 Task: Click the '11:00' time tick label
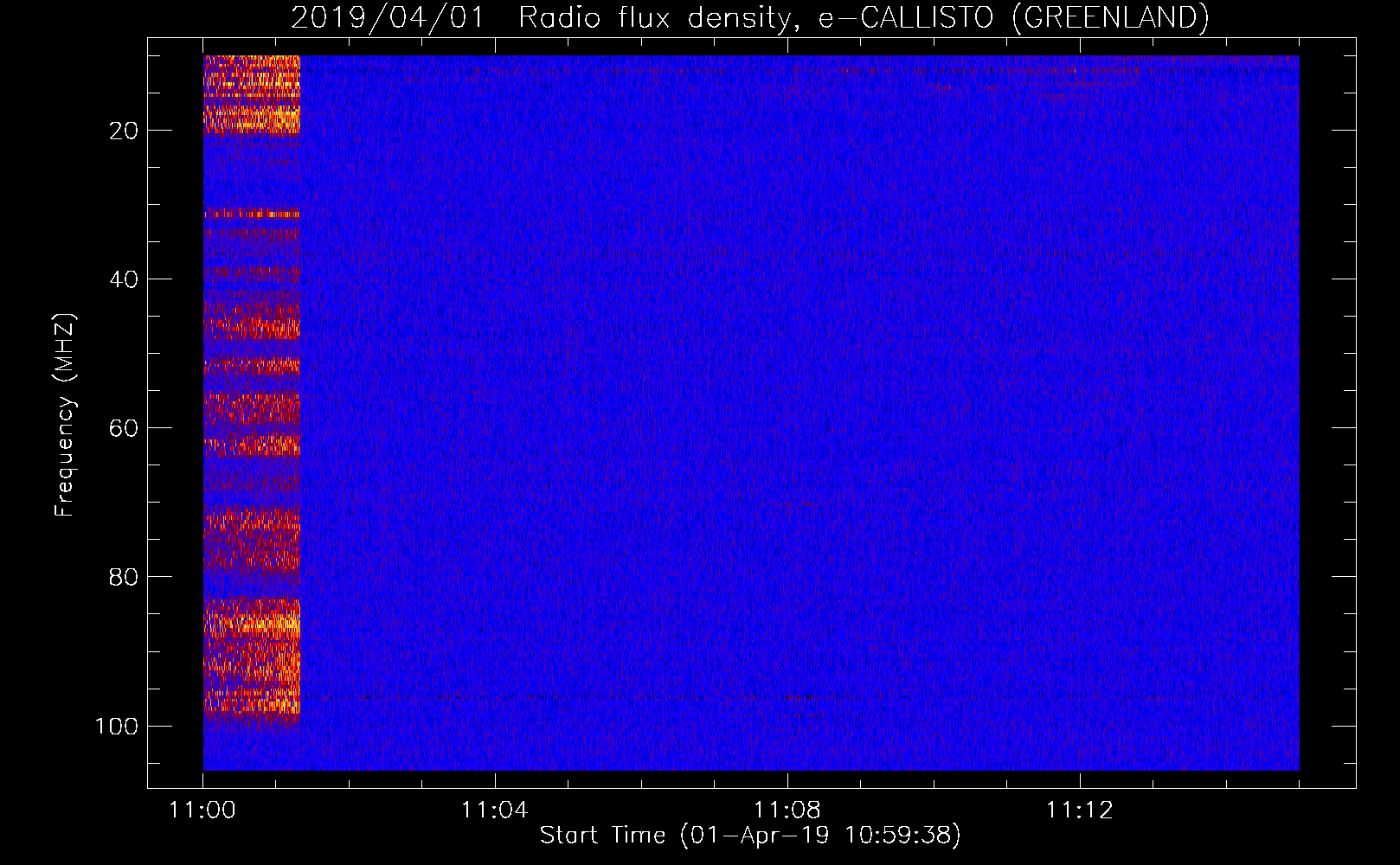pos(202,810)
